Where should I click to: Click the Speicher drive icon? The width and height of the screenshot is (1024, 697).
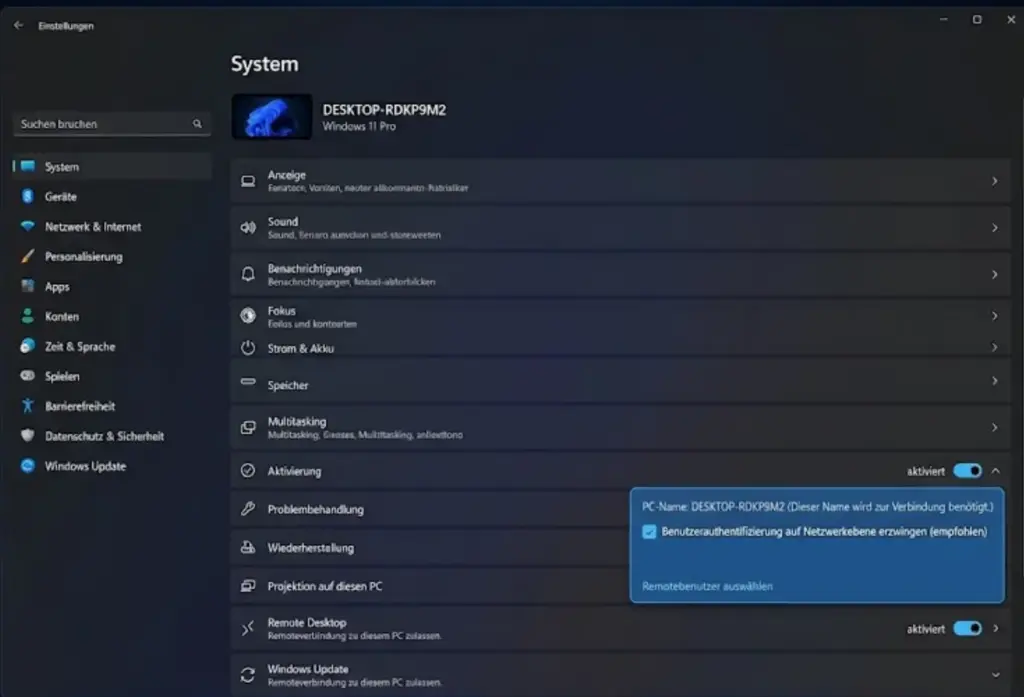click(x=248, y=381)
